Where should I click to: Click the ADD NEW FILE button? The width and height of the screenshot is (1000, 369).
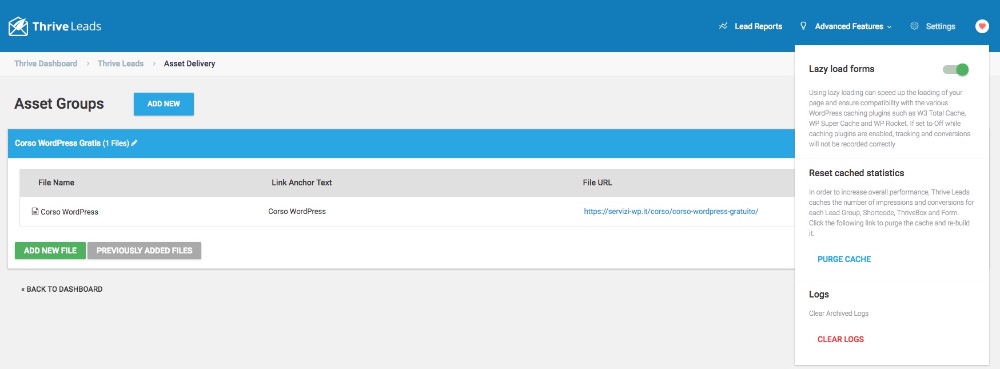point(50,250)
